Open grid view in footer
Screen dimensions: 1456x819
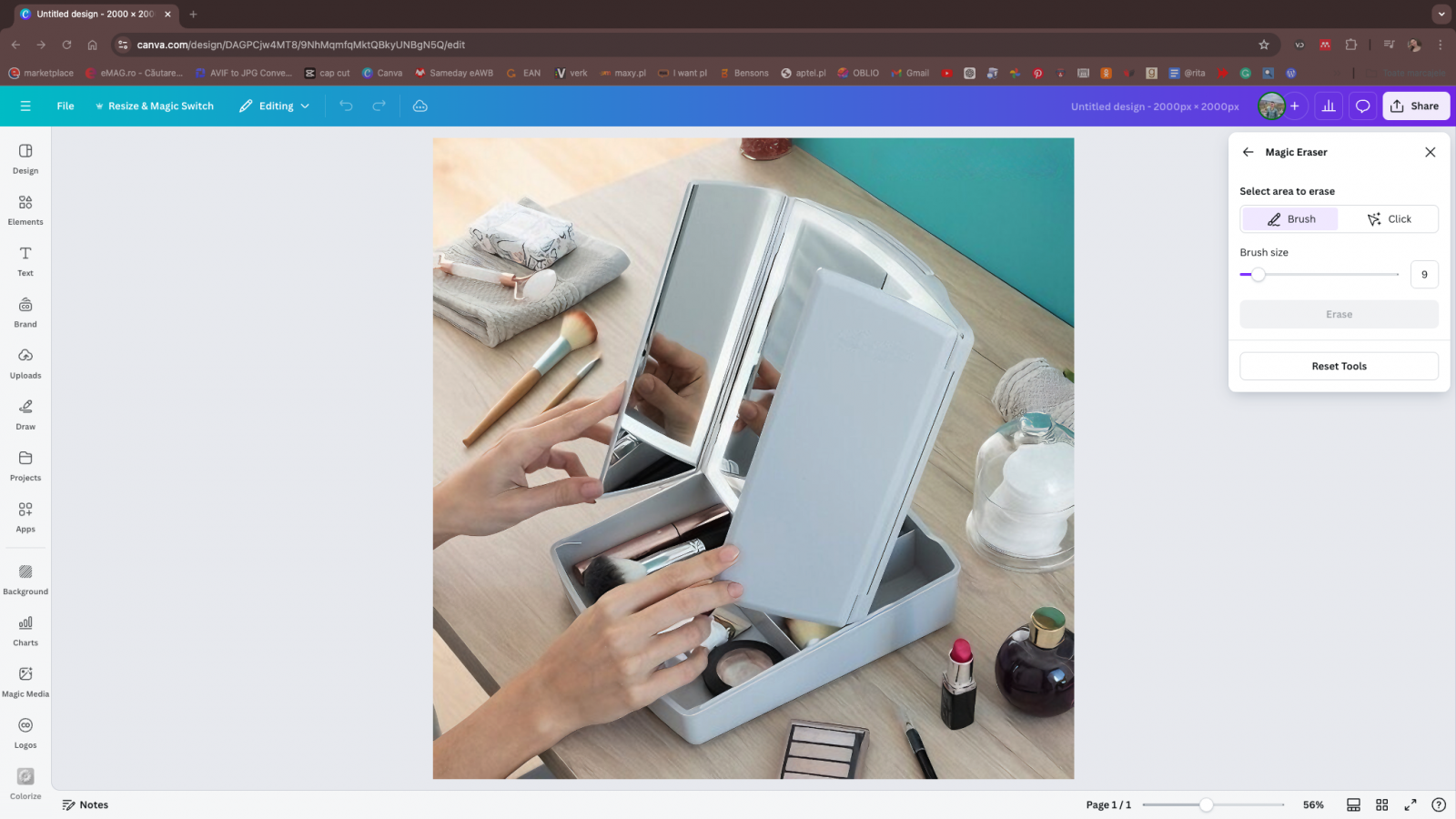click(x=1381, y=804)
